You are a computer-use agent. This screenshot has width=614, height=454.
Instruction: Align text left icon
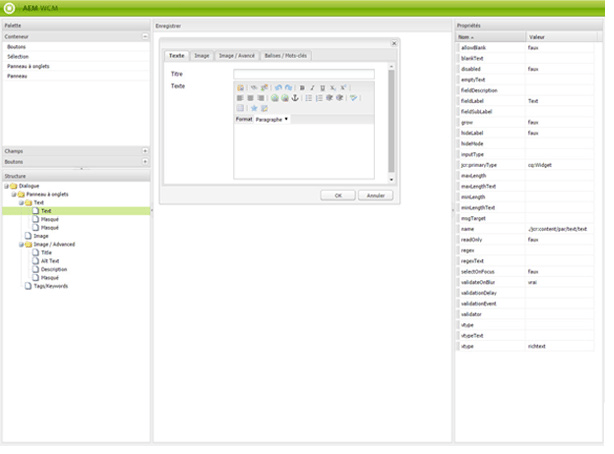coord(240,98)
